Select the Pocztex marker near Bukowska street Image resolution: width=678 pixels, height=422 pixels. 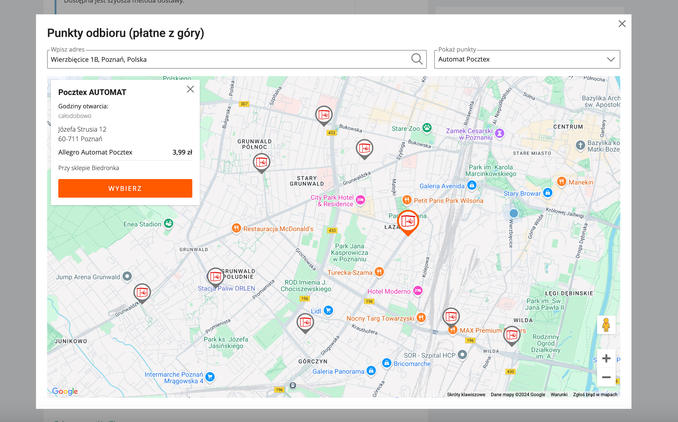click(x=324, y=115)
